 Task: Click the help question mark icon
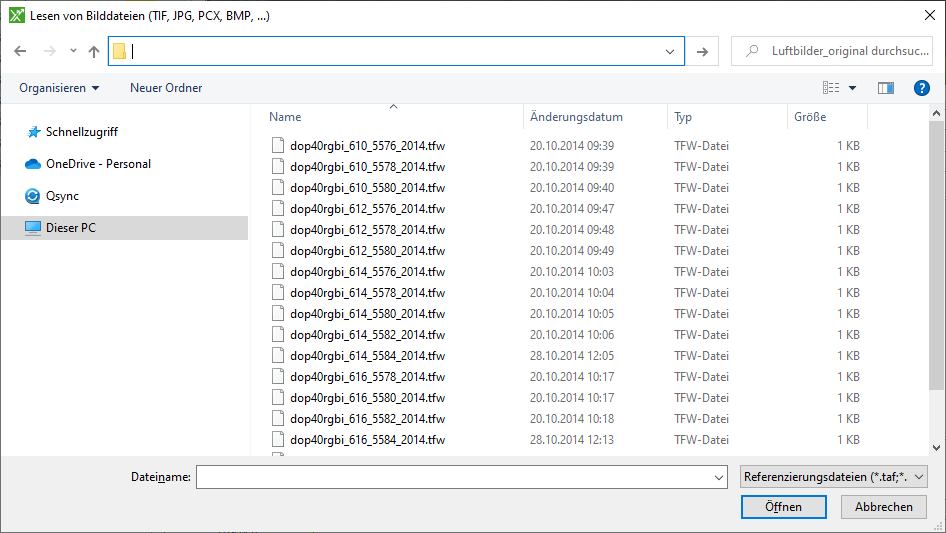pos(922,88)
